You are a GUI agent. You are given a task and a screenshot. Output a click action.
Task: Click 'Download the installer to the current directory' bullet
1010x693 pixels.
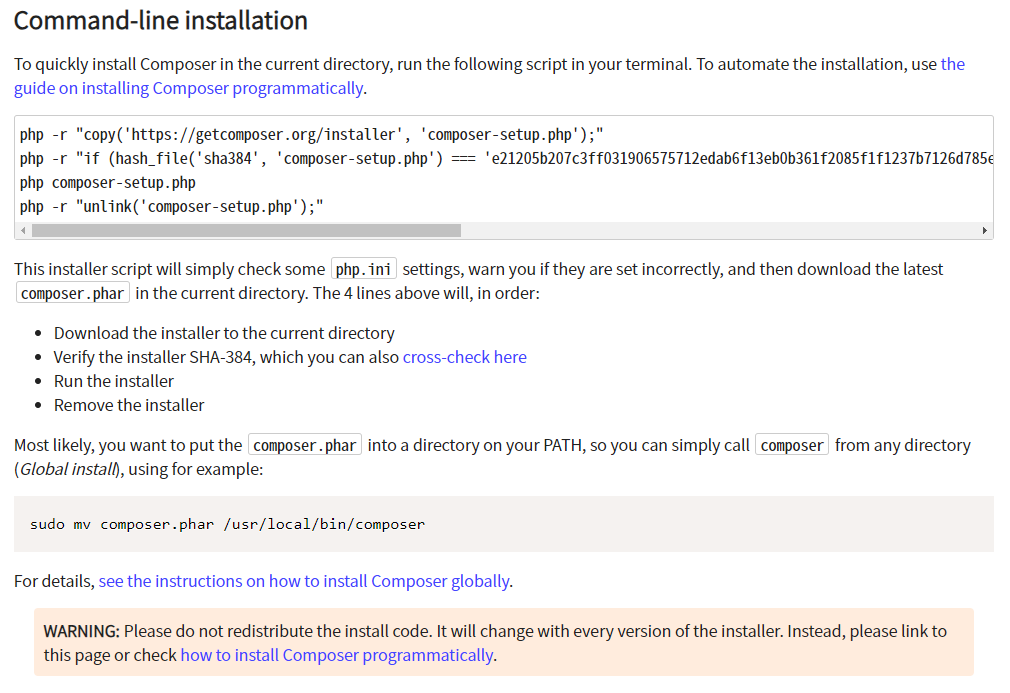pyautogui.click(x=224, y=334)
